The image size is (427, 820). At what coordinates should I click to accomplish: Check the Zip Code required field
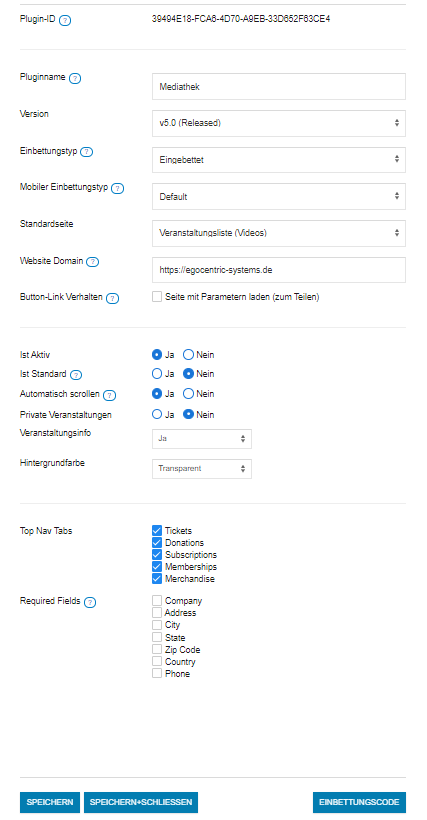(157, 650)
